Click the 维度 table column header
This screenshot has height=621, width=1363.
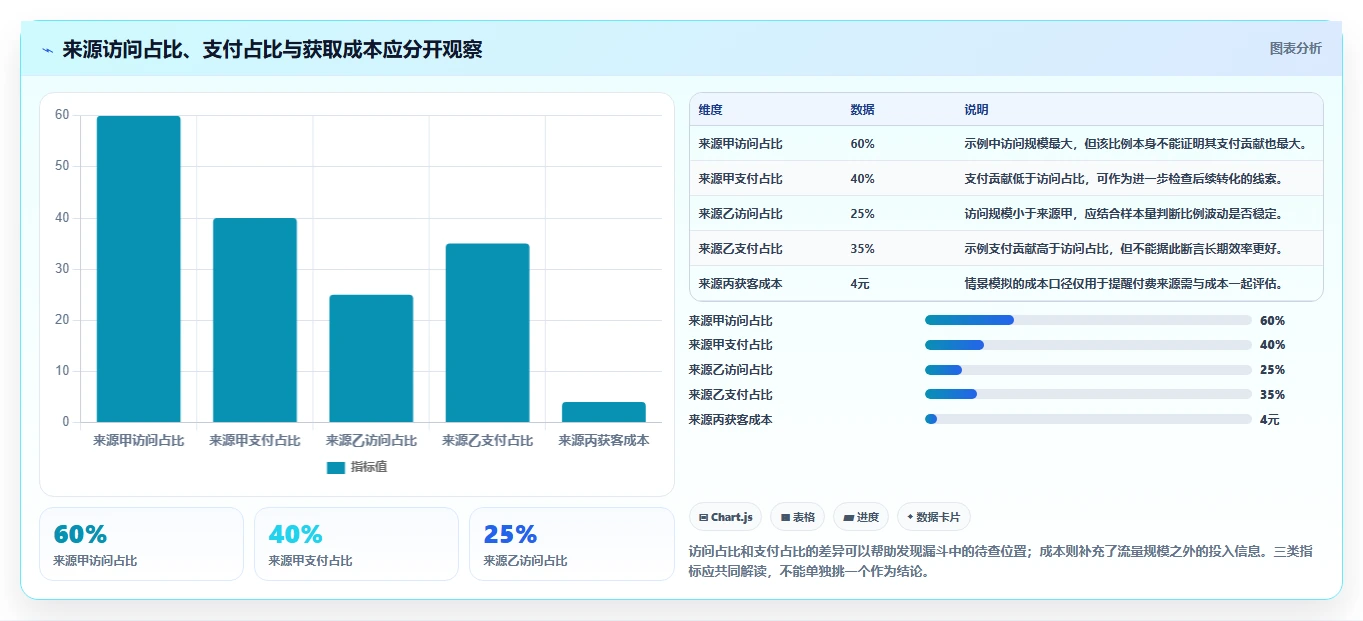(710, 109)
